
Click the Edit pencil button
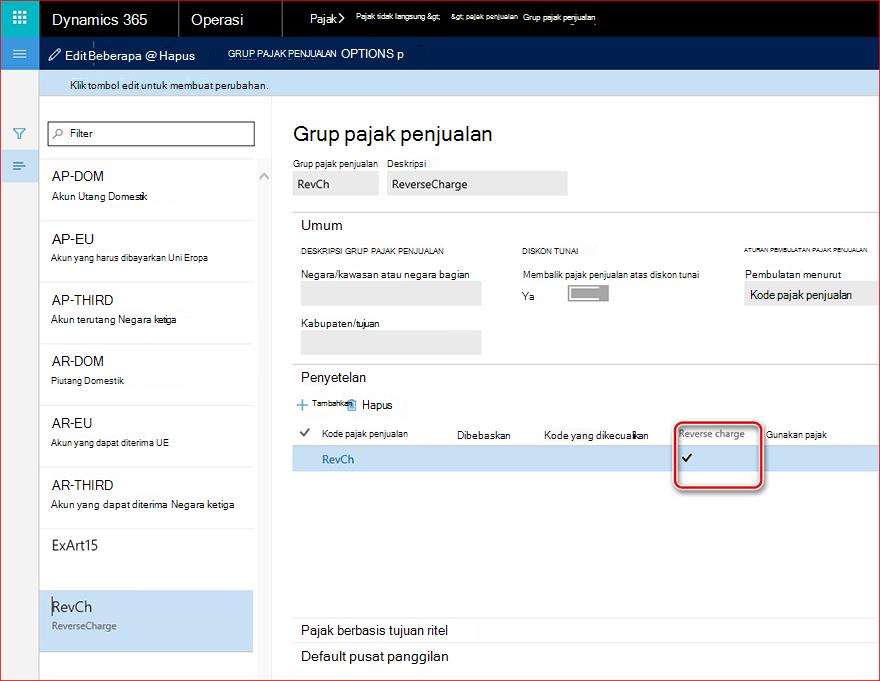67,55
